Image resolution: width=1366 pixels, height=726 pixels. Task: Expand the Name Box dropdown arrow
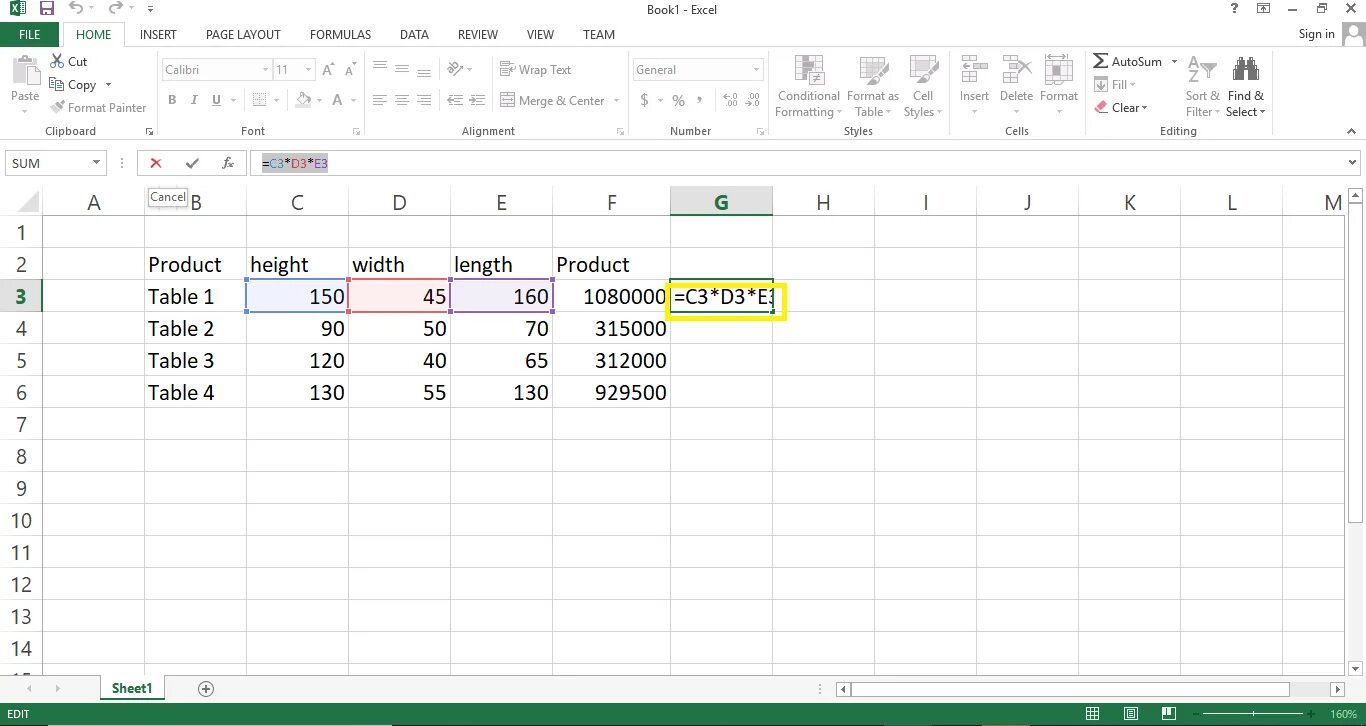coord(97,163)
